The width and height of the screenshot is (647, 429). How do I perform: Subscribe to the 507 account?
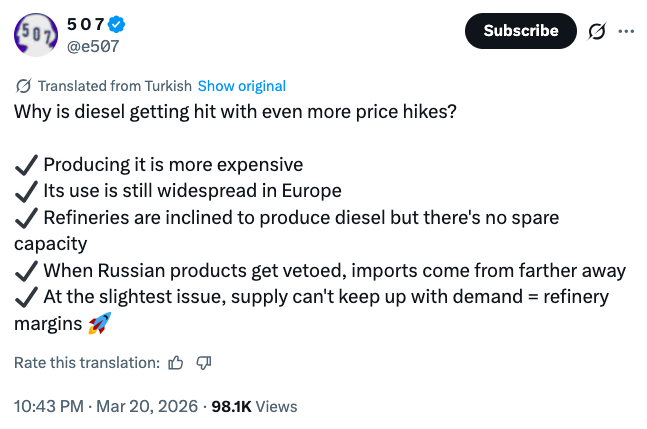coord(520,31)
